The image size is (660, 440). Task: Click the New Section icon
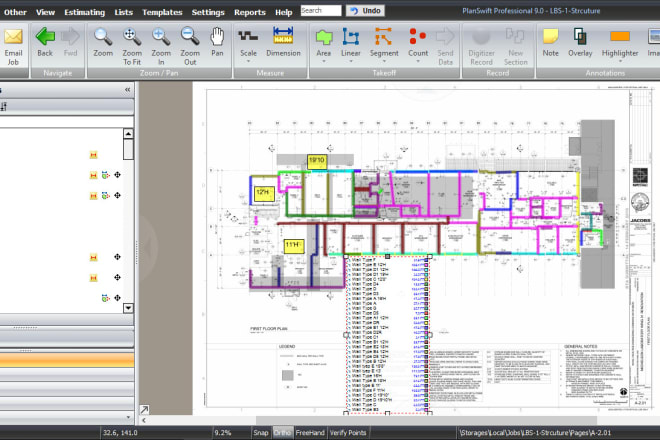tap(515, 37)
